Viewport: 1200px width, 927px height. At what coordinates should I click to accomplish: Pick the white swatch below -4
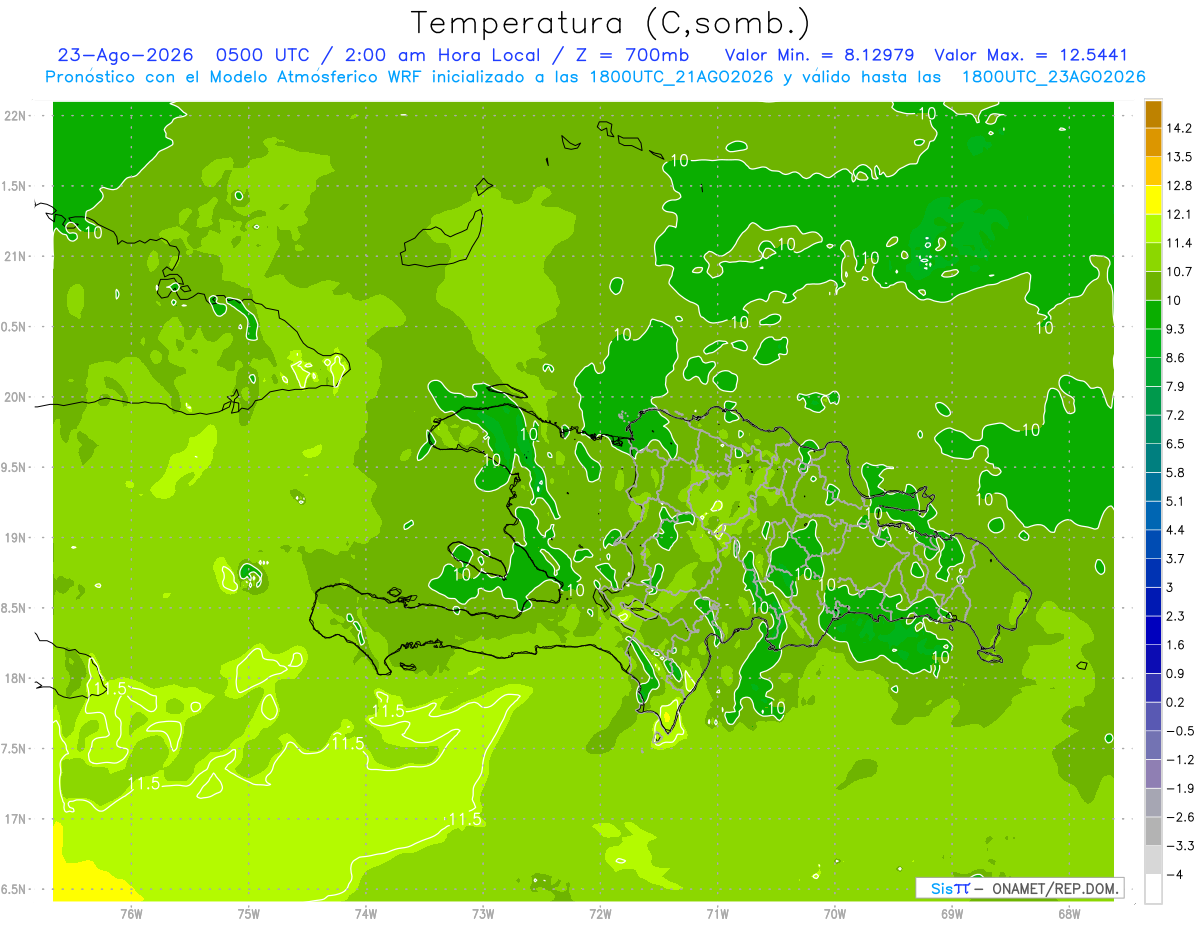[x=1153, y=888]
